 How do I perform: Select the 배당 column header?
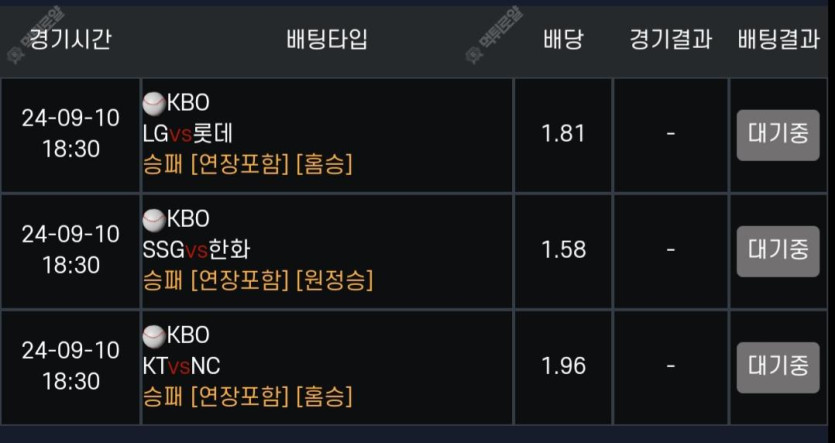(563, 39)
